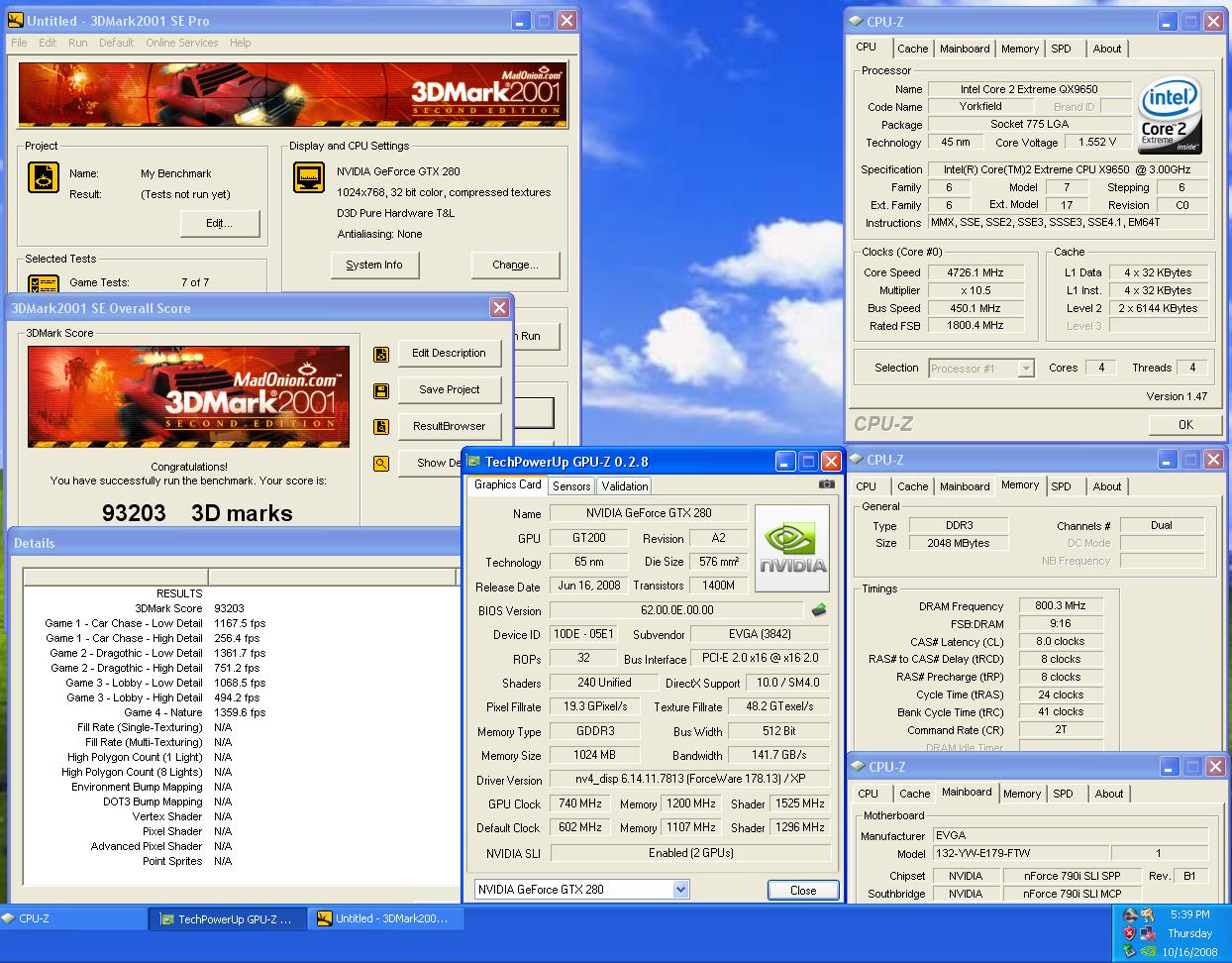Click the Intel Core 2 Extreme logo
Image resolution: width=1232 pixels, height=963 pixels.
[1170, 116]
